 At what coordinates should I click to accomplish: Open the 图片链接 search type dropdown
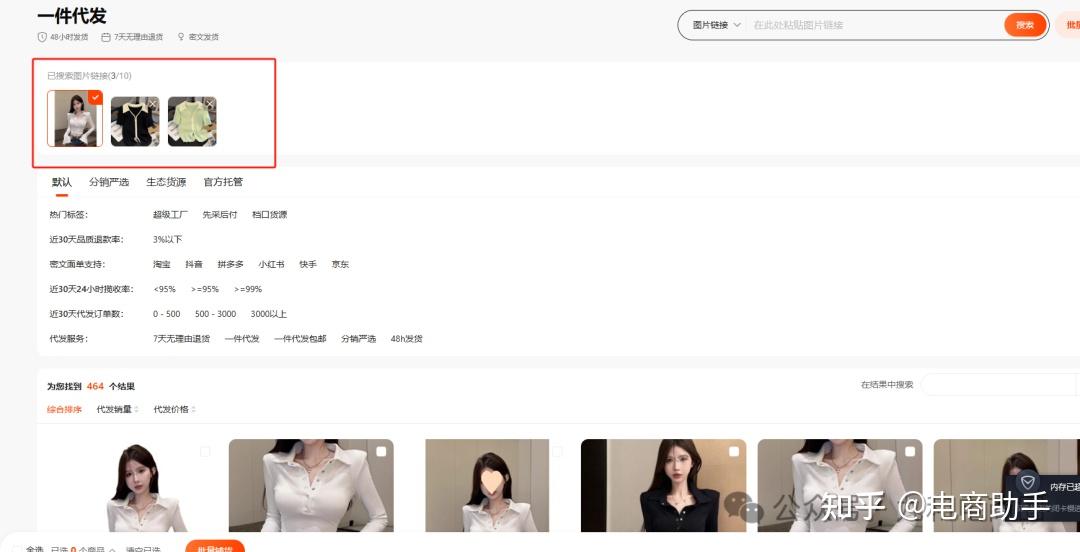[x=716, y=25]
